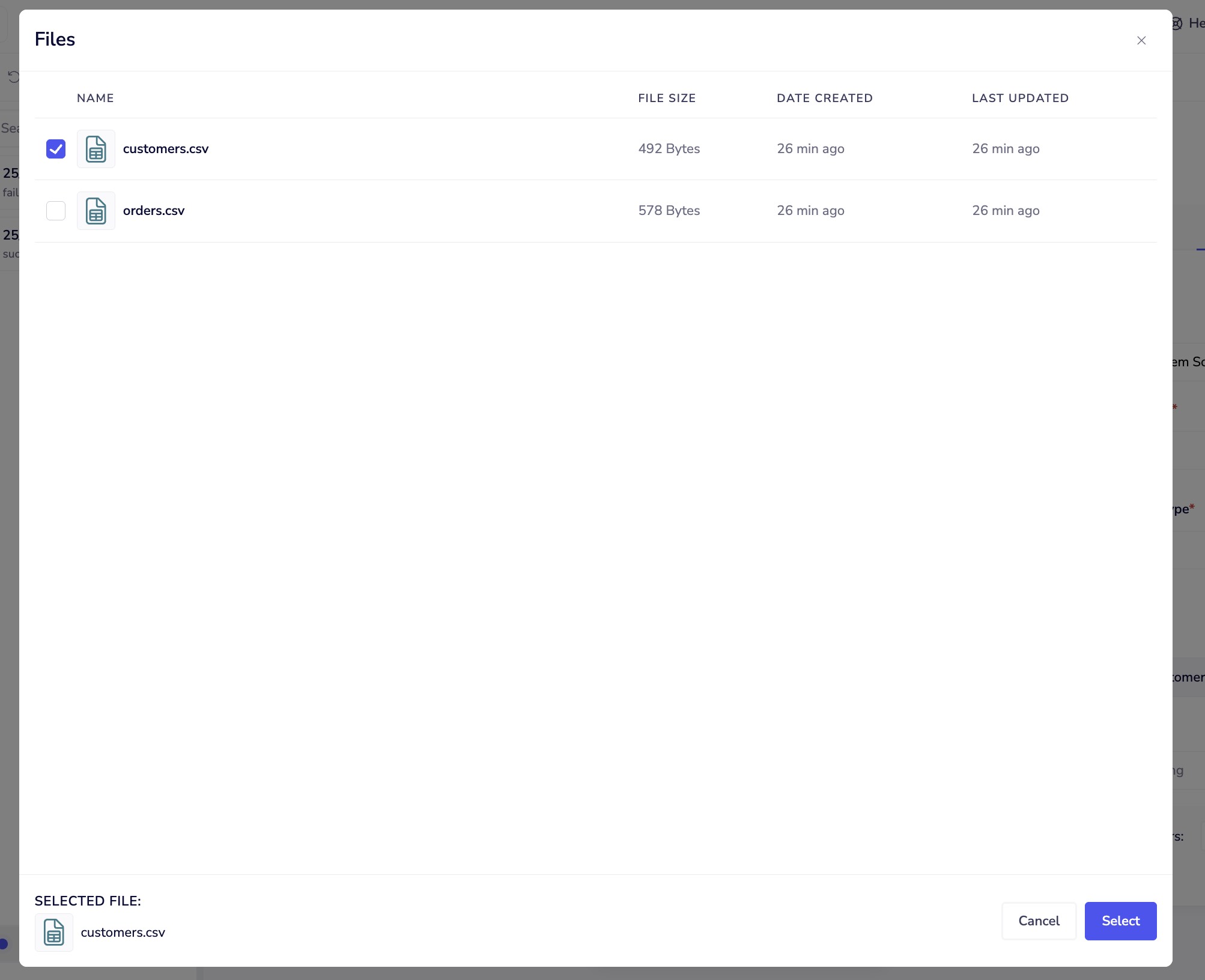The height and width of the screenshot is (980, 1205).
Task: Uncheck the customers.csv checkbox
Action: point(56,149)
